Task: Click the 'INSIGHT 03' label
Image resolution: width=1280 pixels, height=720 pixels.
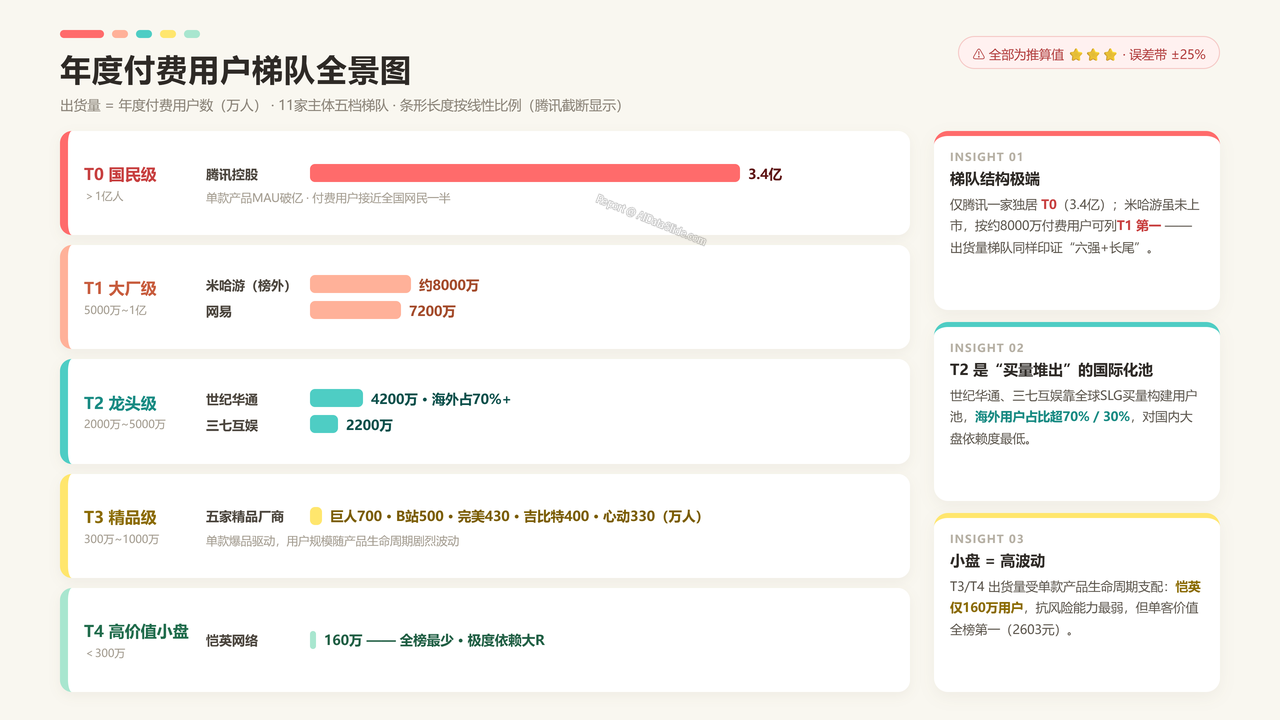Action: 987,539
